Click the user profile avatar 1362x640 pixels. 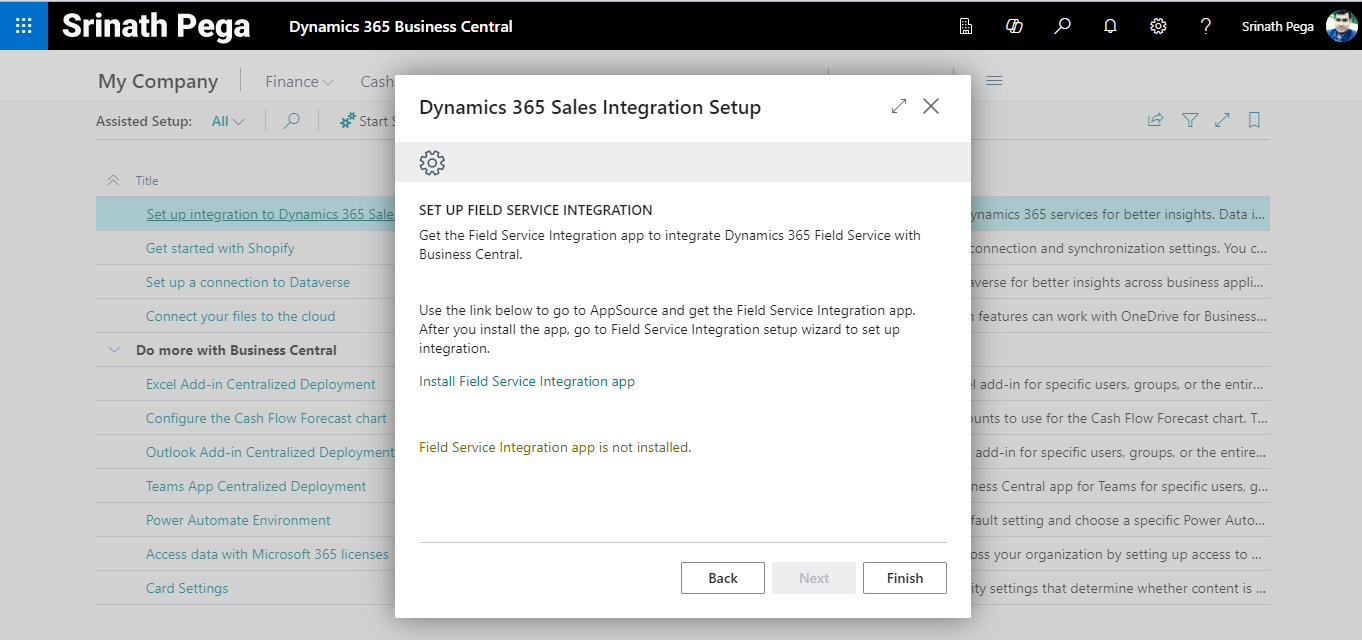point(1341,27)
